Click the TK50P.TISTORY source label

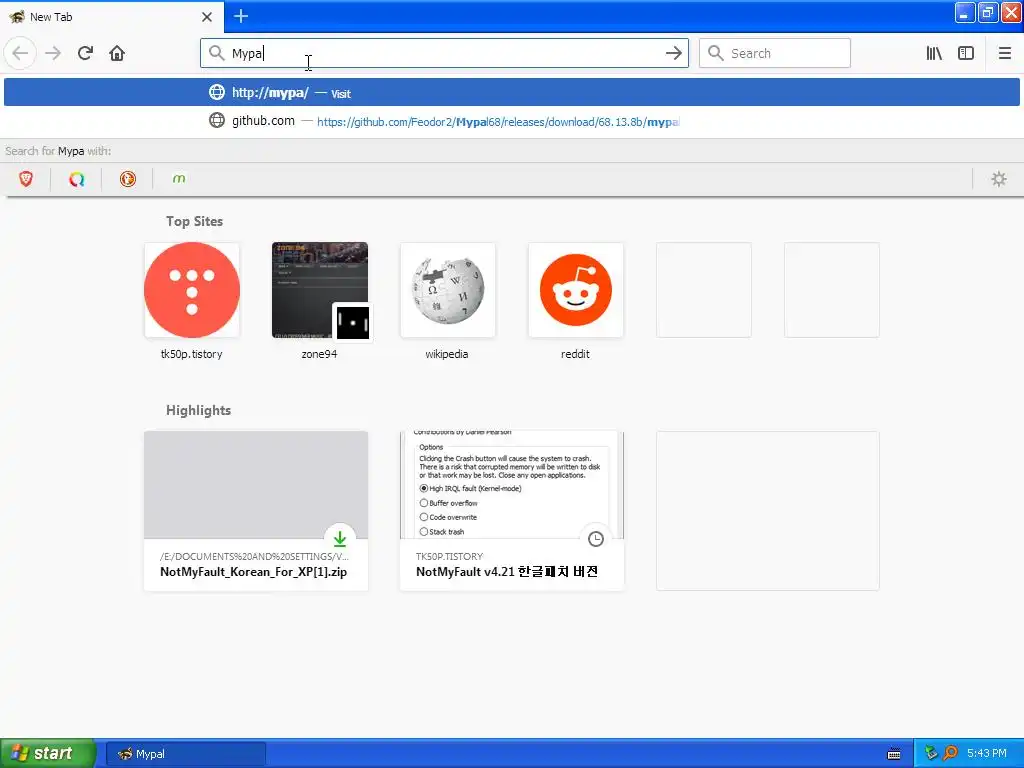[x=449, y=556]
